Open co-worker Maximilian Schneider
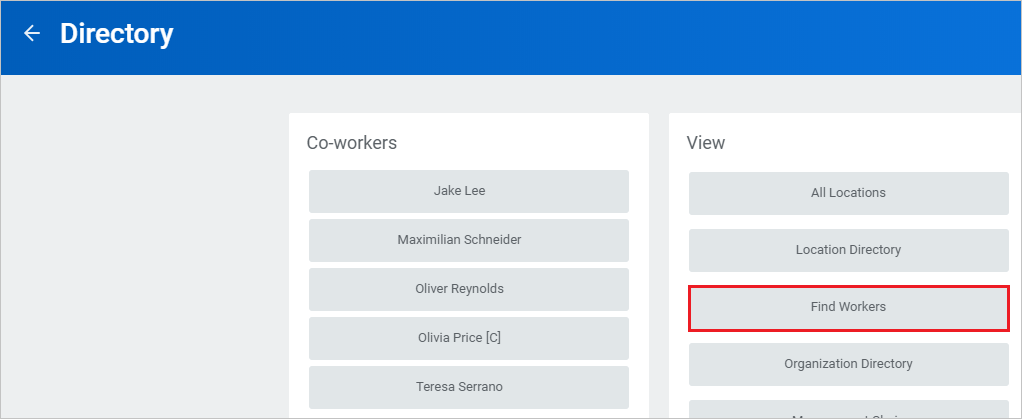The height and width of the screenshot is (419, 1022). click(469, 240)
